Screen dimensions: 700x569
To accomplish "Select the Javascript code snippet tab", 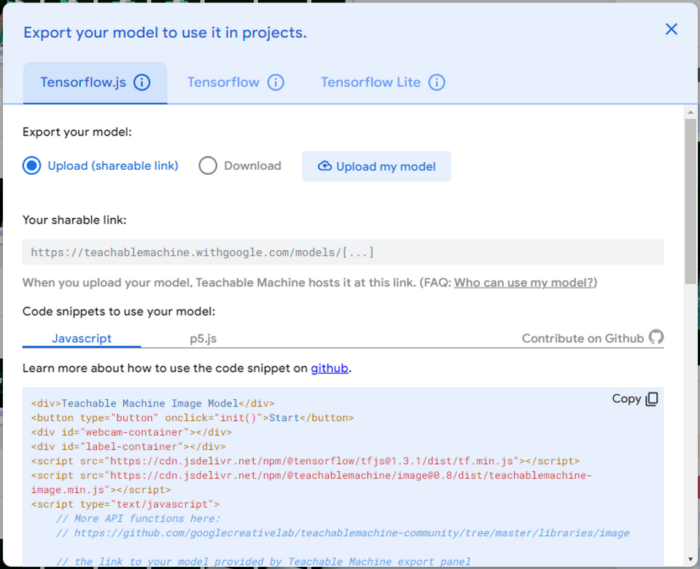I will tap(81, 338).
